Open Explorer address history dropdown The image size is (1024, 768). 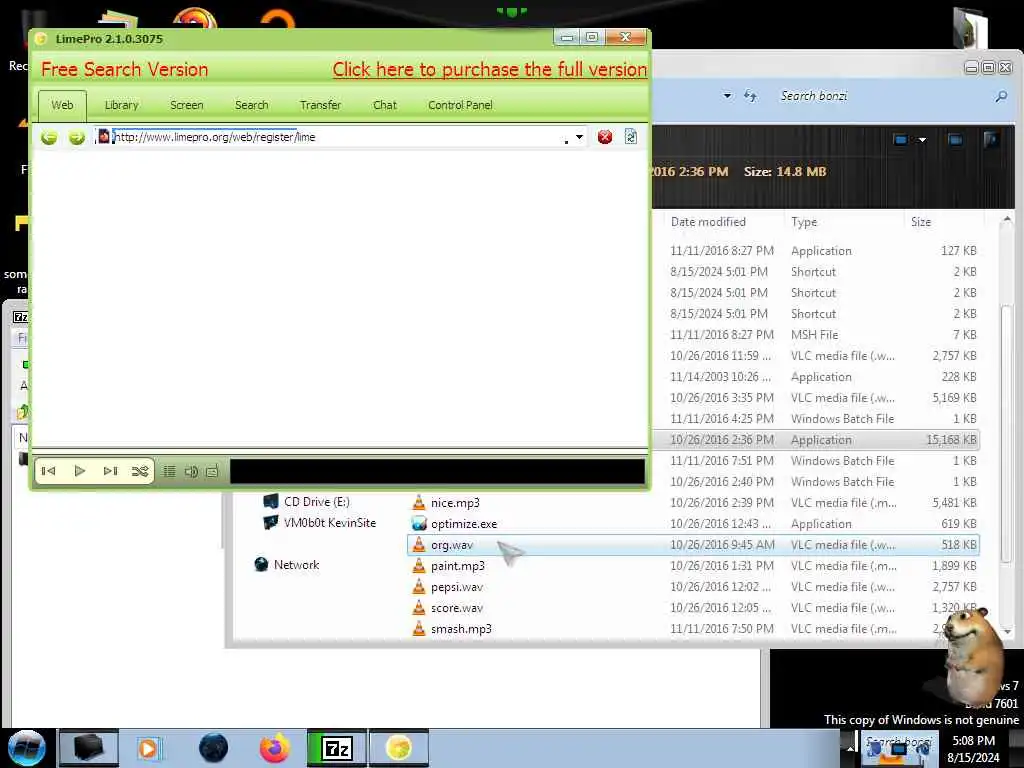point(728,96)
